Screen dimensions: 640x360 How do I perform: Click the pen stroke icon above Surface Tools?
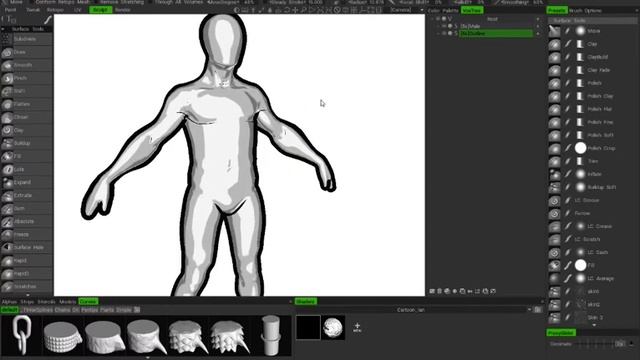(x=48, y=20)
